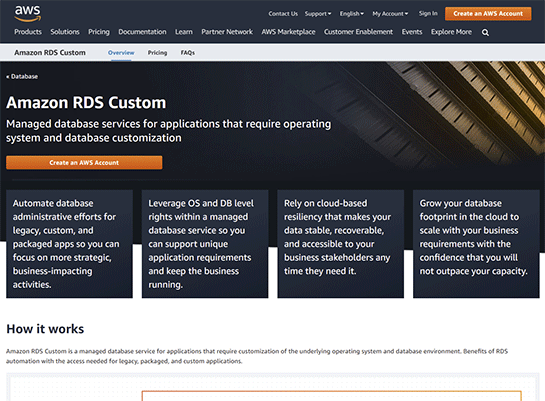Click the hero Create an AWS Account button

click(84, 163)
